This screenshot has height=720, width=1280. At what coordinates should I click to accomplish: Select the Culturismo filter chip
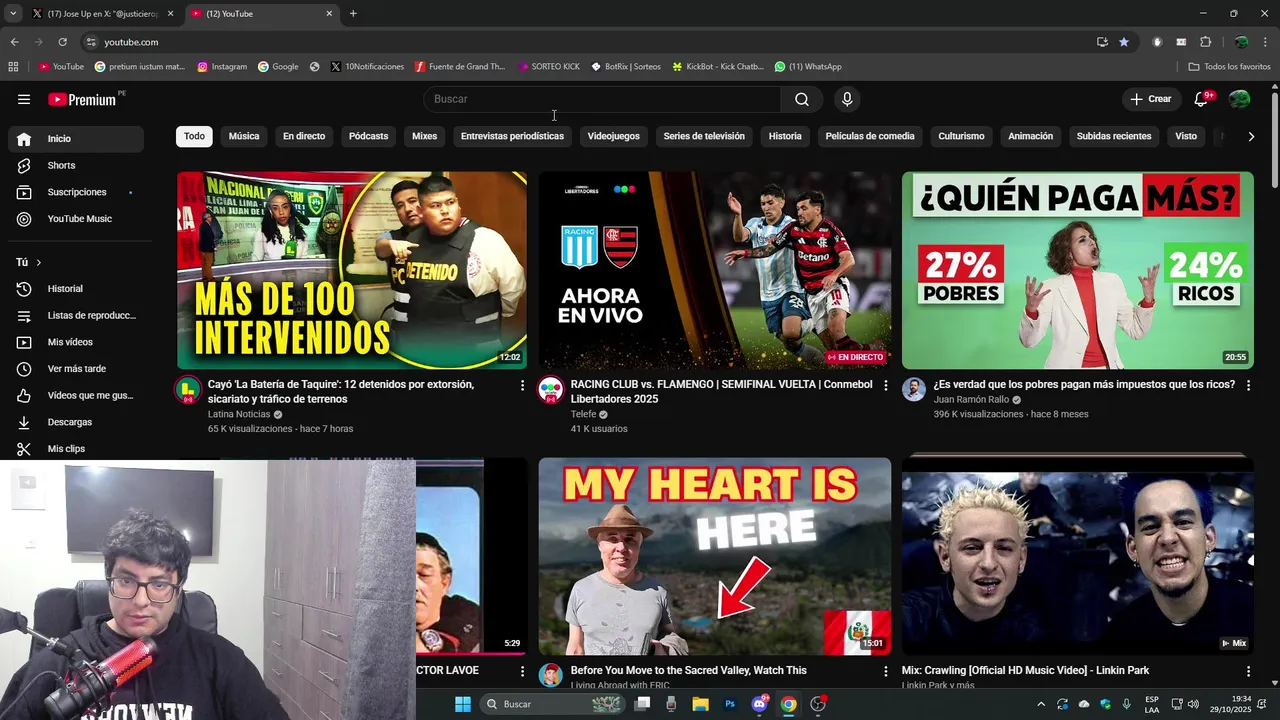(961, 136)
